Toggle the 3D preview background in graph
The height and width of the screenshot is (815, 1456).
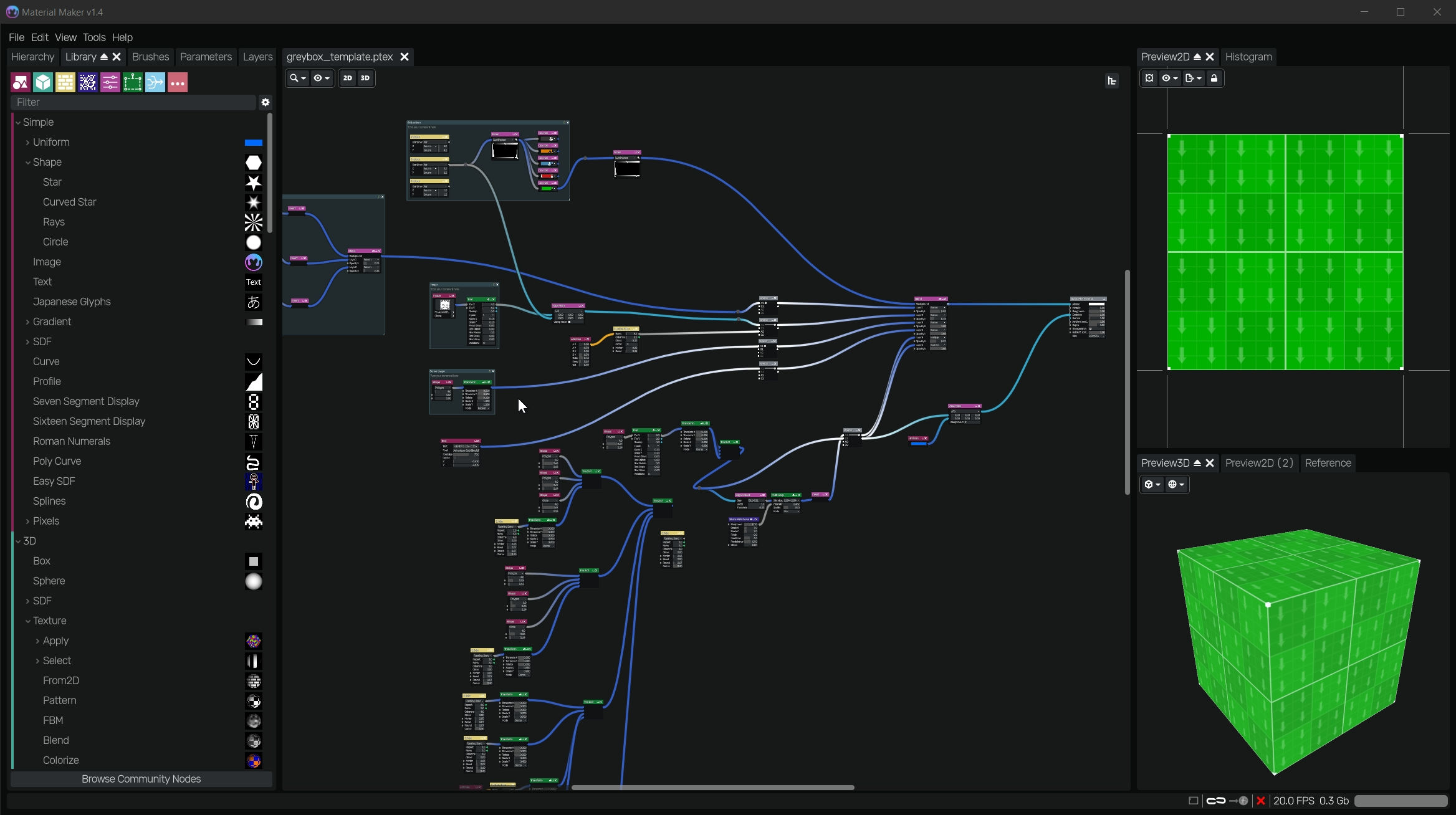[x=365, y=79]
